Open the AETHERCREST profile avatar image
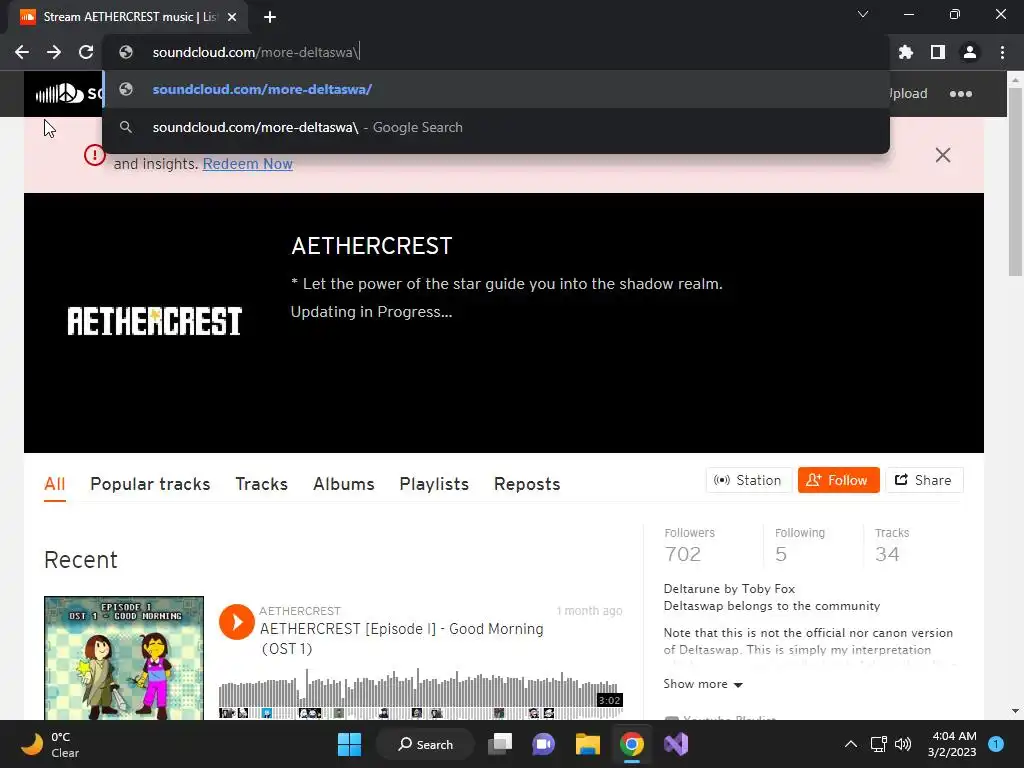Viewport: 1024px width, 768px height. point(155,321)
